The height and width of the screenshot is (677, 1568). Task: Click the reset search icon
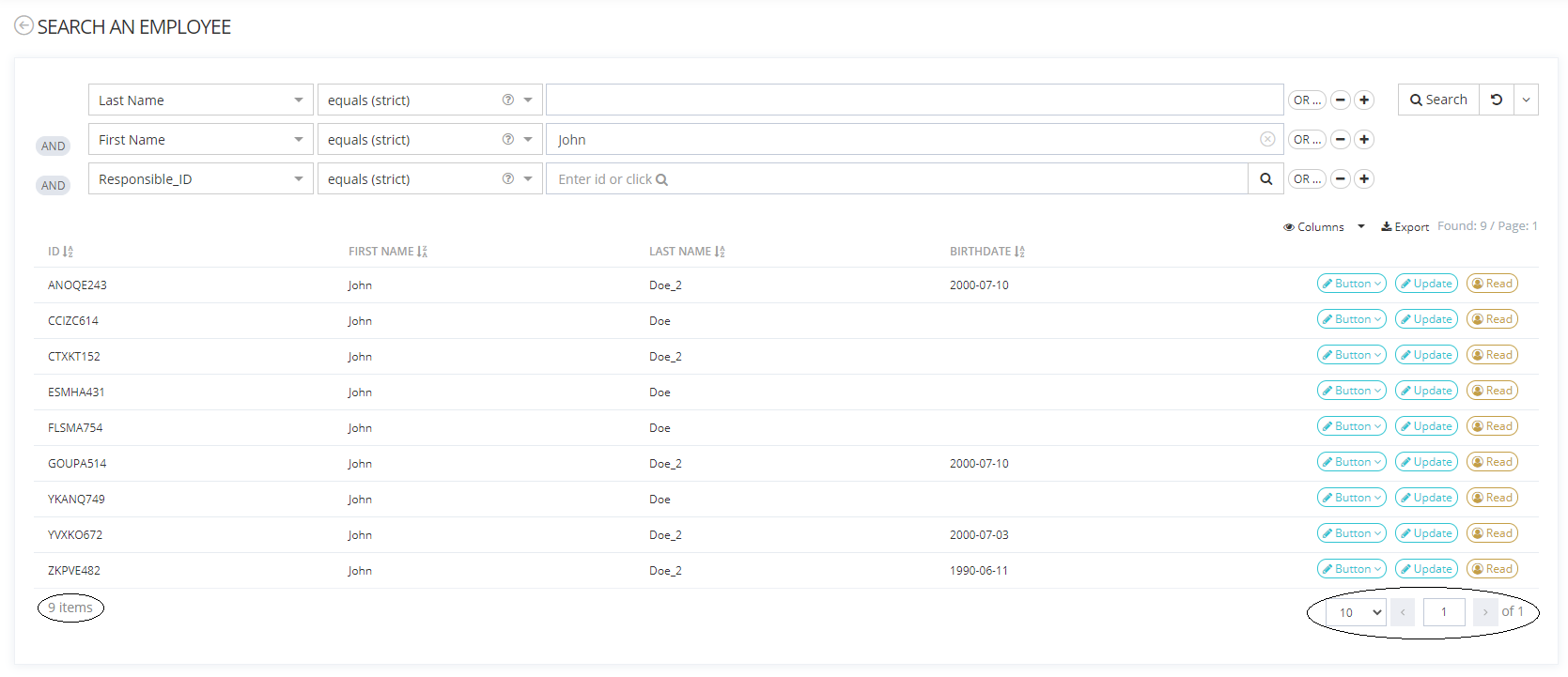[1496, 100]
